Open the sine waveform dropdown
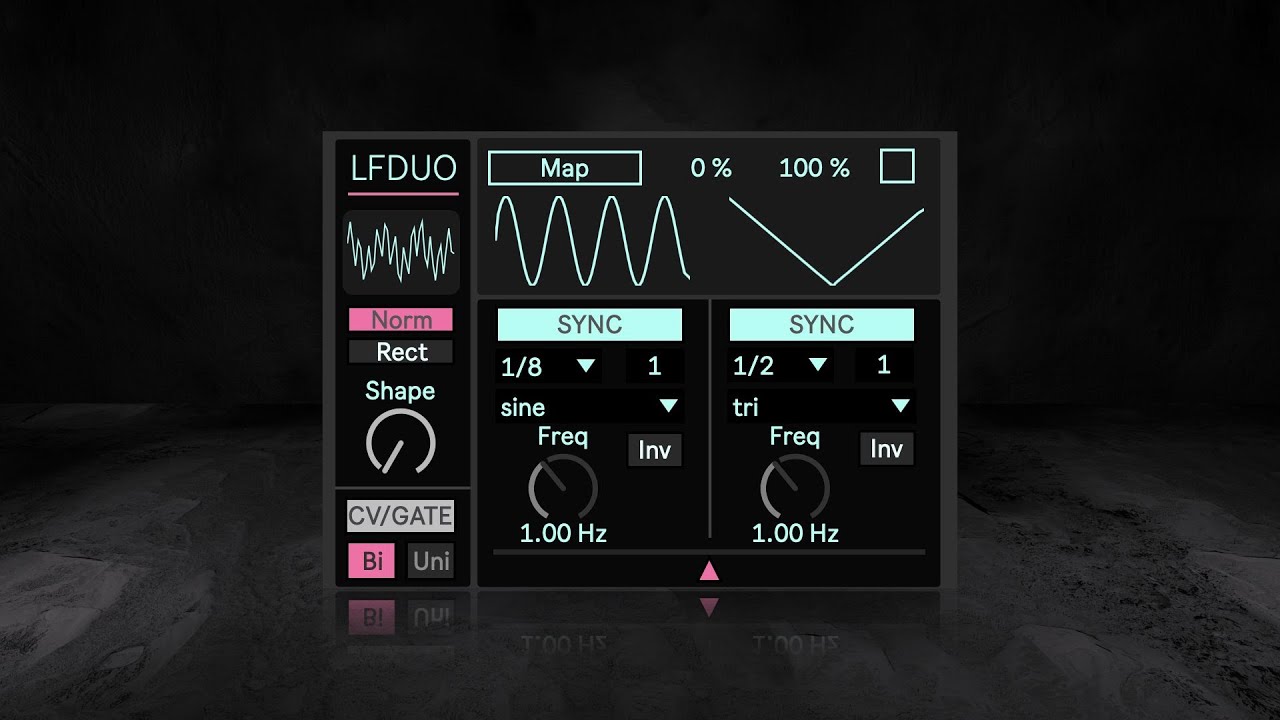The width and height of the screenshot is (1280, 720). point(590,407)
